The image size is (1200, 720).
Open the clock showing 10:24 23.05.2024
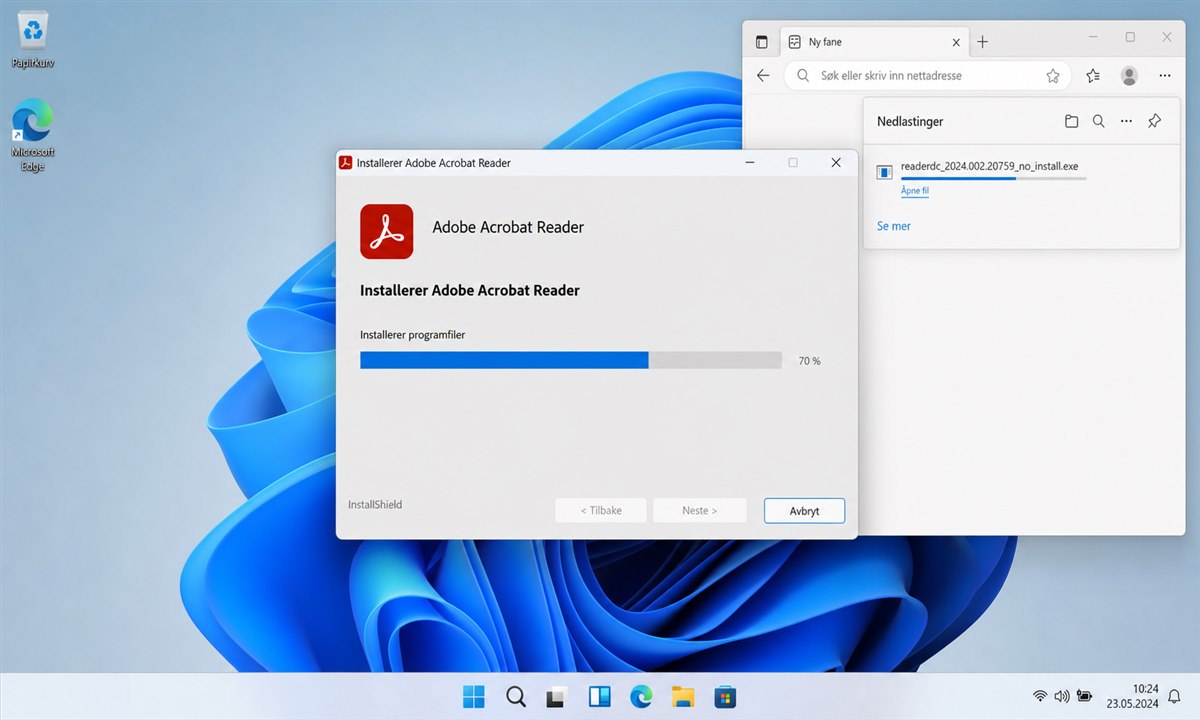click(1132, 696)
